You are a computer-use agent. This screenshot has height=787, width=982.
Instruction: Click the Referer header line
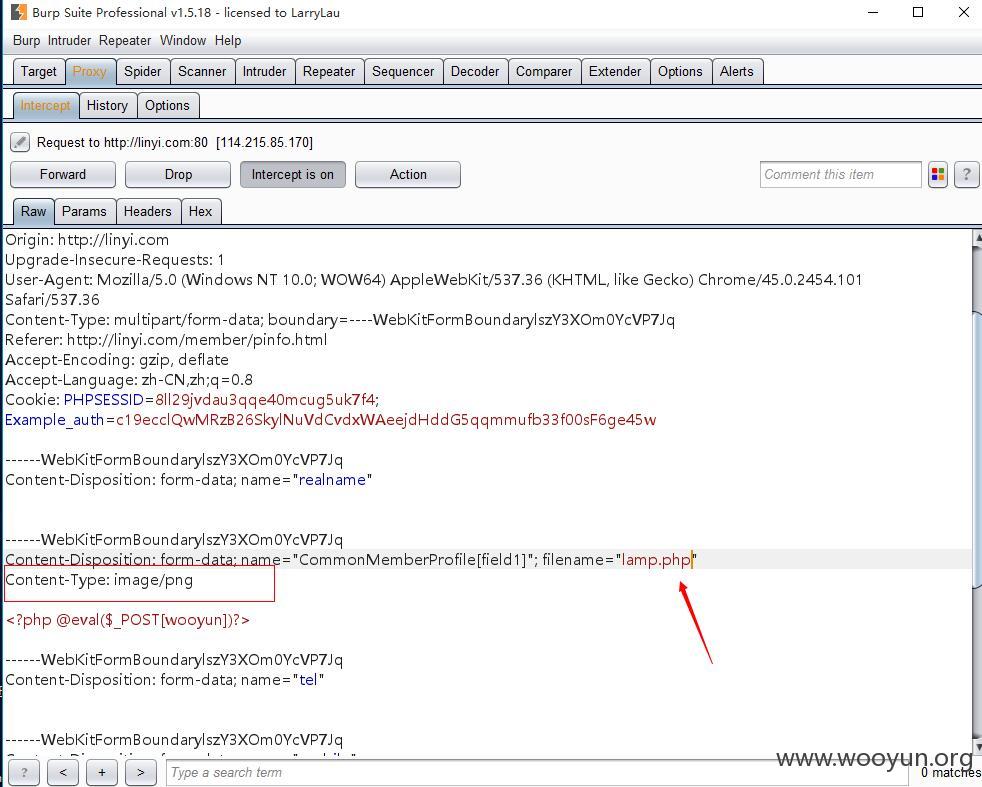point(166,339)
